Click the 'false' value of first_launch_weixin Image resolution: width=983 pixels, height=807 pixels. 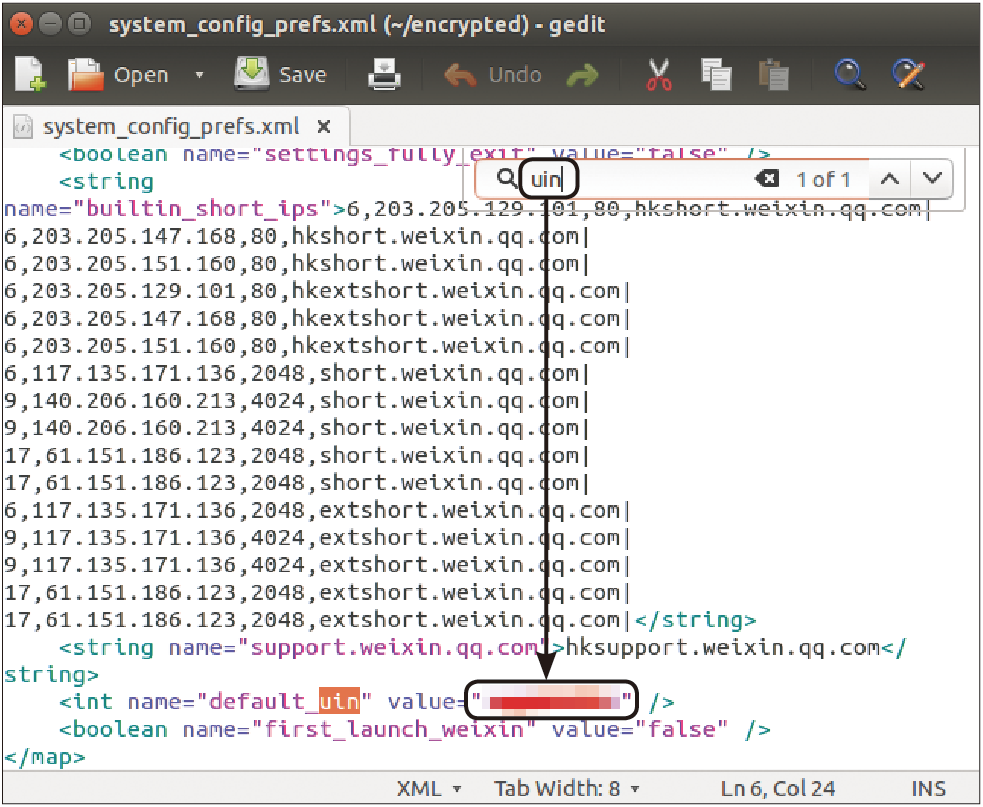pos(681,729)
